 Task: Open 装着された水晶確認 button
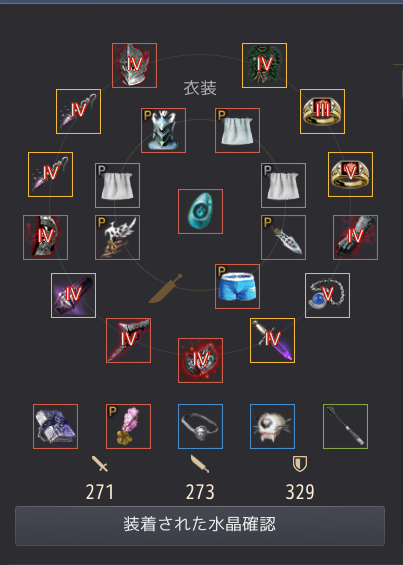(200, 526)
